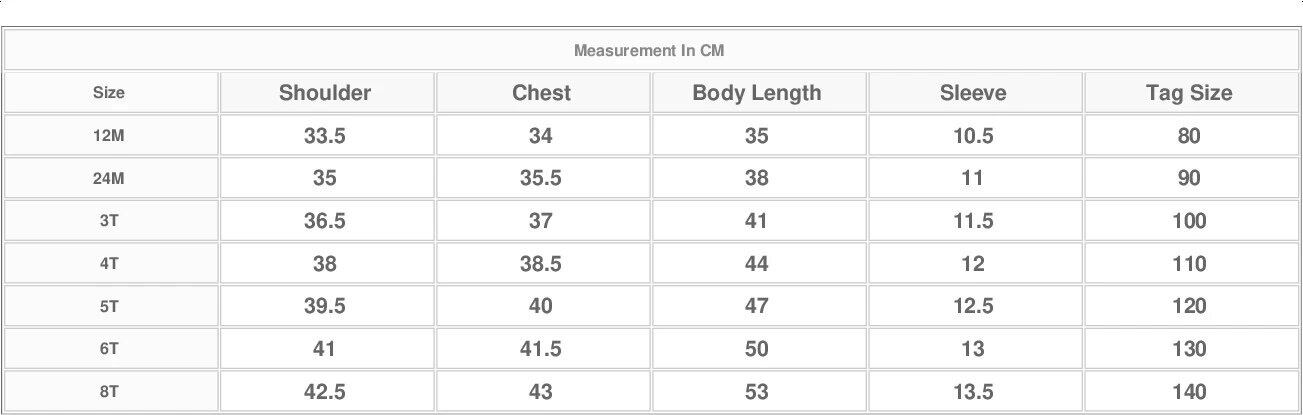Image resolution: width=1303 pixels, height=415 pixels.
Task: Click the 6T size row label
Action: click(109, 349)
